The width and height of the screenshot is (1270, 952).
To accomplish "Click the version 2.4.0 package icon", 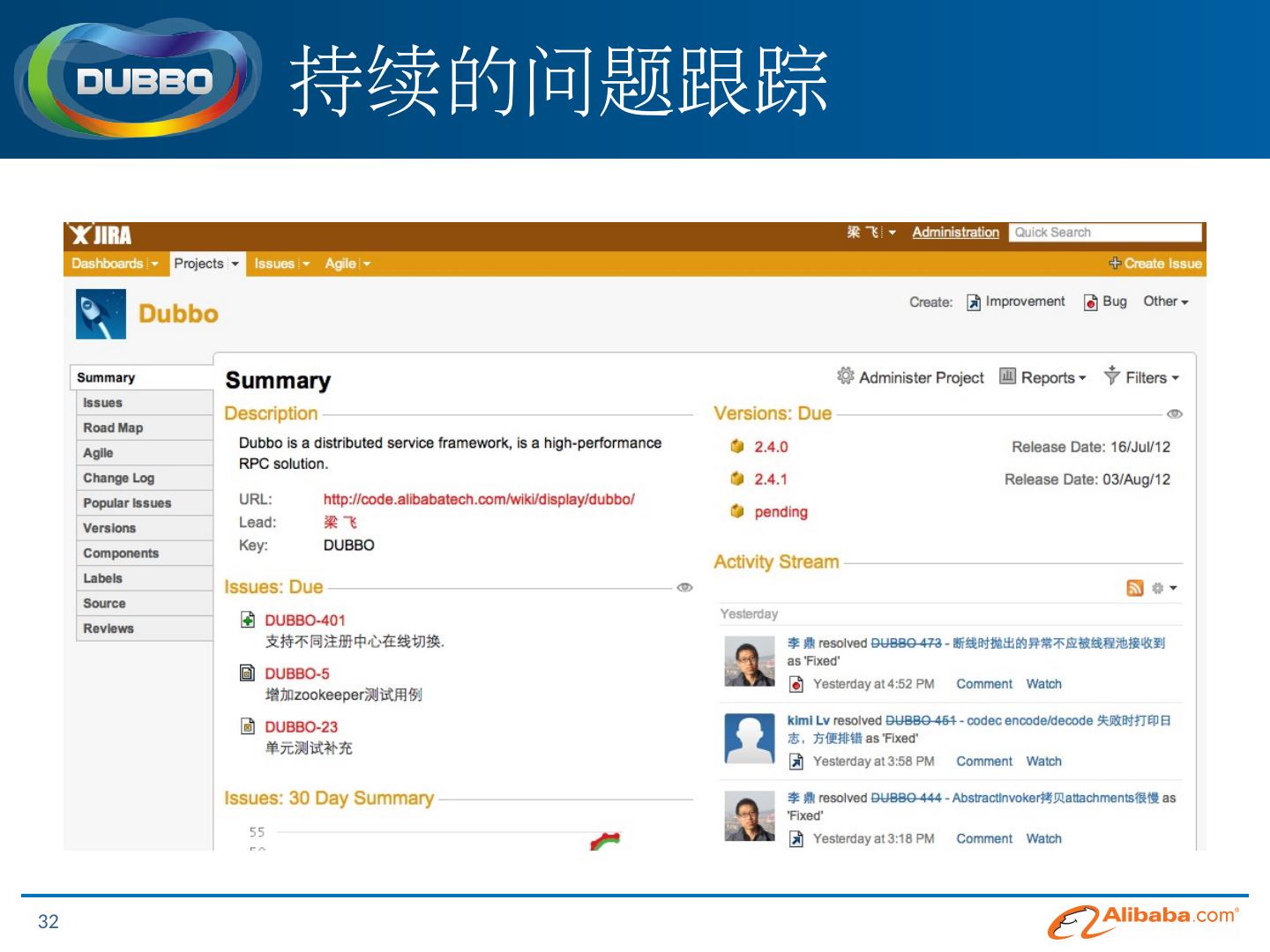I will click(x=737, y=447).
